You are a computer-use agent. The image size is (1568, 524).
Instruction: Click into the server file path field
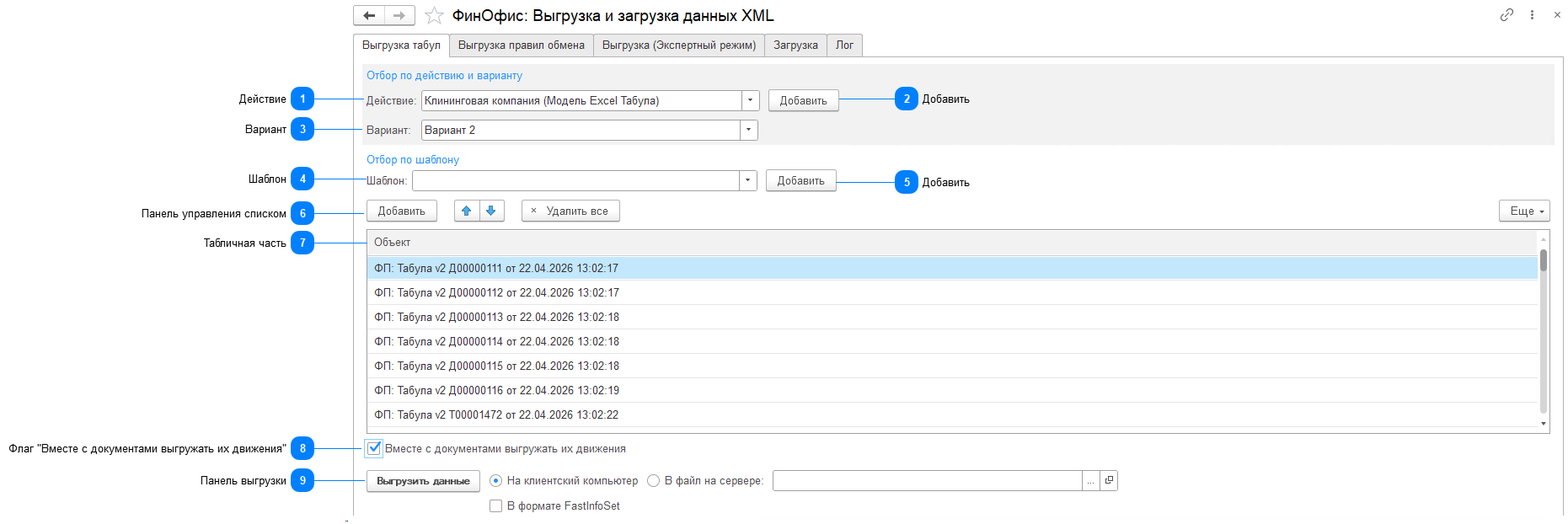tap(928, 481)
